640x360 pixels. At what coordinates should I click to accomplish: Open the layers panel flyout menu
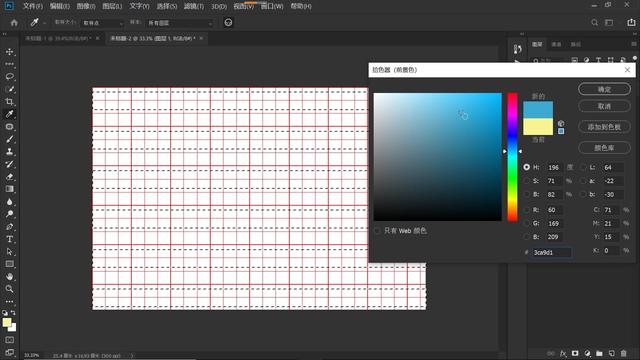(x=633, y=44)
